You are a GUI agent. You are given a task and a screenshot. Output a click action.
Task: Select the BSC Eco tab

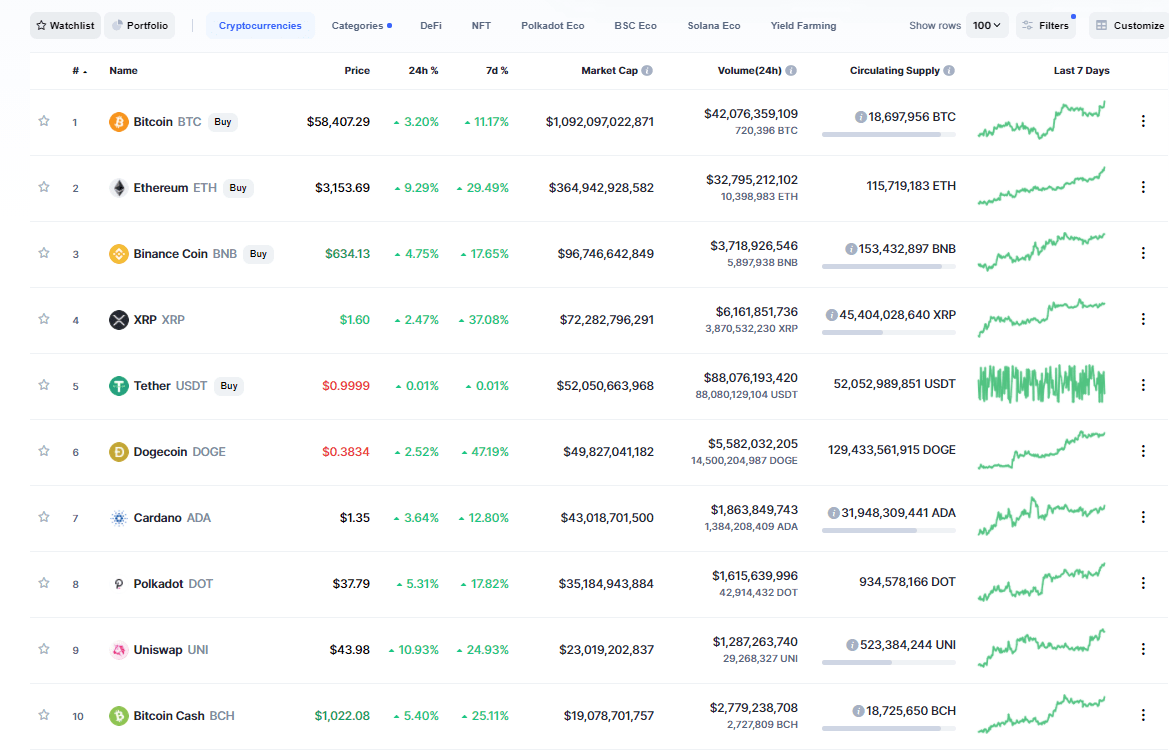click(635, 25)
